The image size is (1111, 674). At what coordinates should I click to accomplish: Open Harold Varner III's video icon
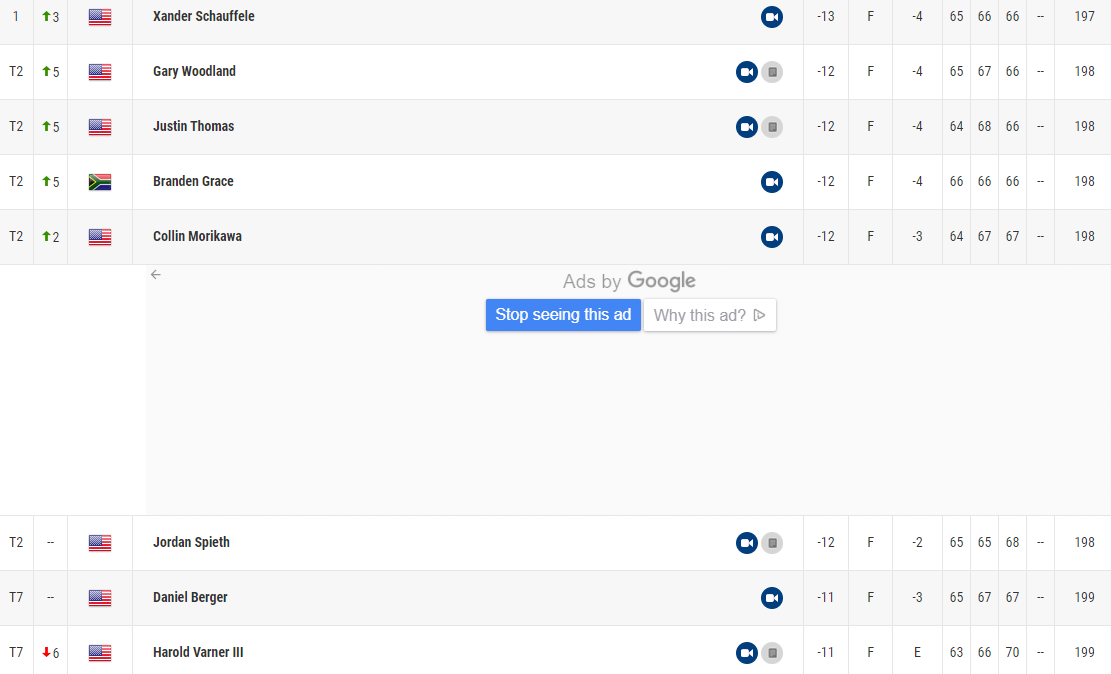[x=746, y=653]
